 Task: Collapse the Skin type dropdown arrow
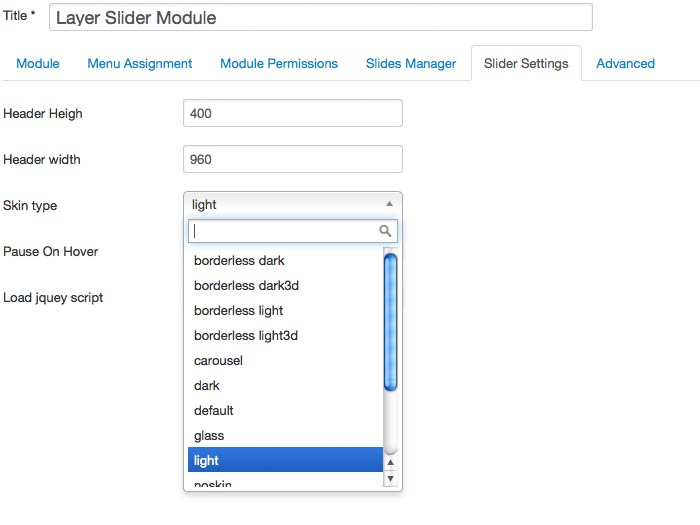pos(389,204)
